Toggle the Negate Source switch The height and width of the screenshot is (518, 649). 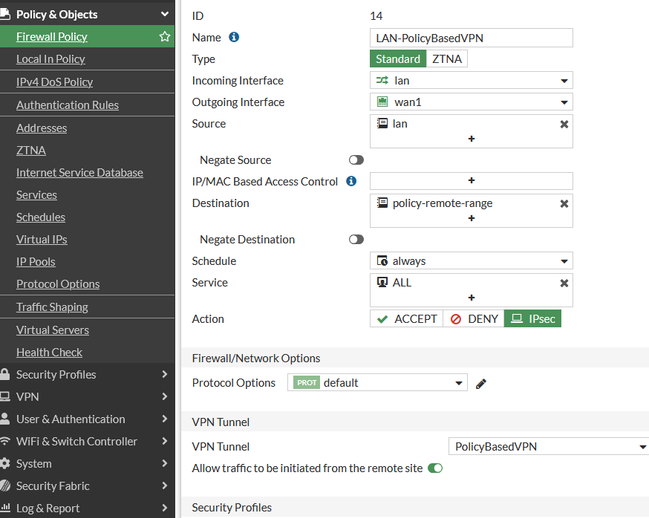[x=356, y=160]
